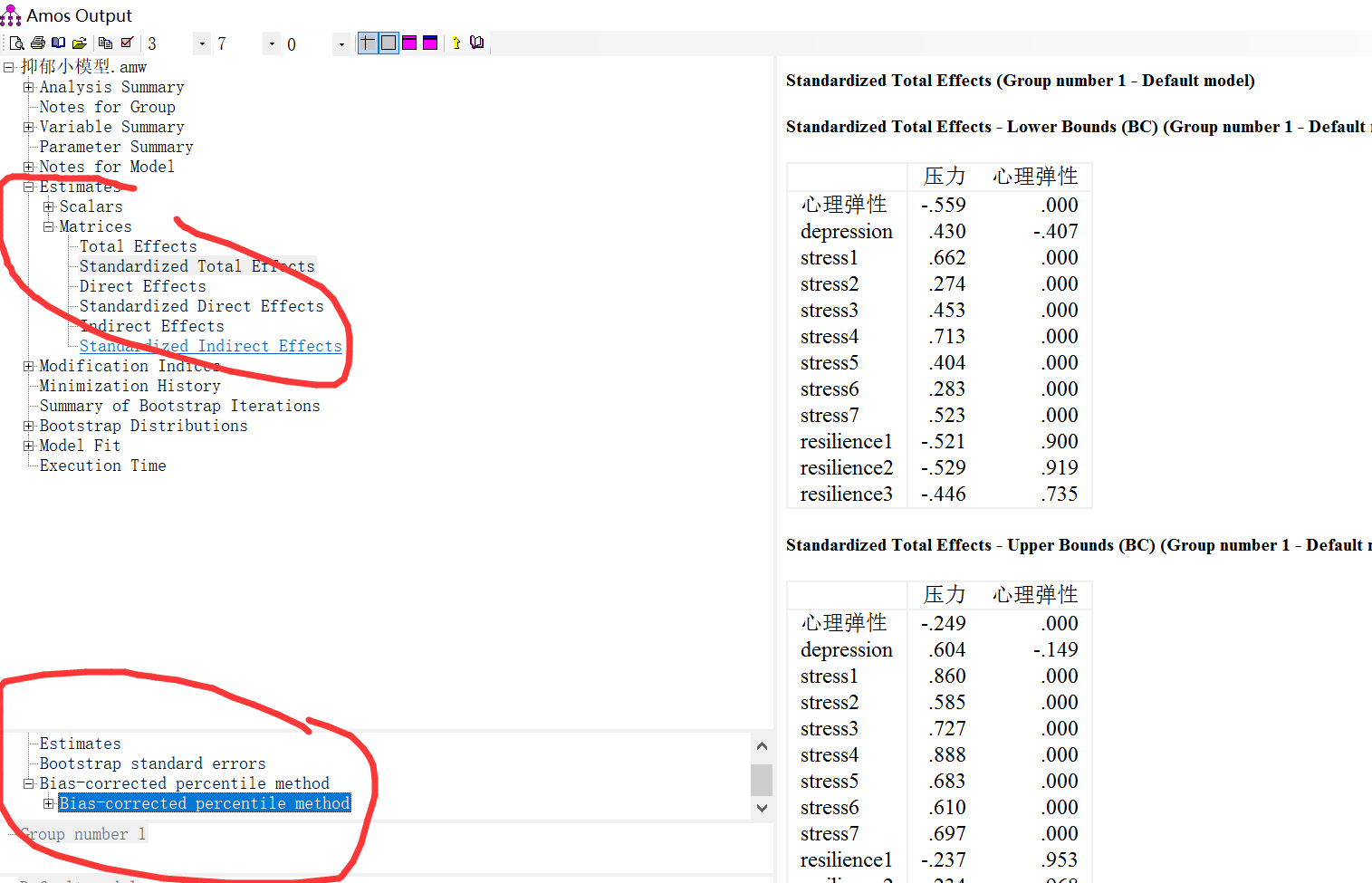Screen dimensions: 1372x883
Task: Collapse the Estimates tree node
Action: click(x=28, y=187)
